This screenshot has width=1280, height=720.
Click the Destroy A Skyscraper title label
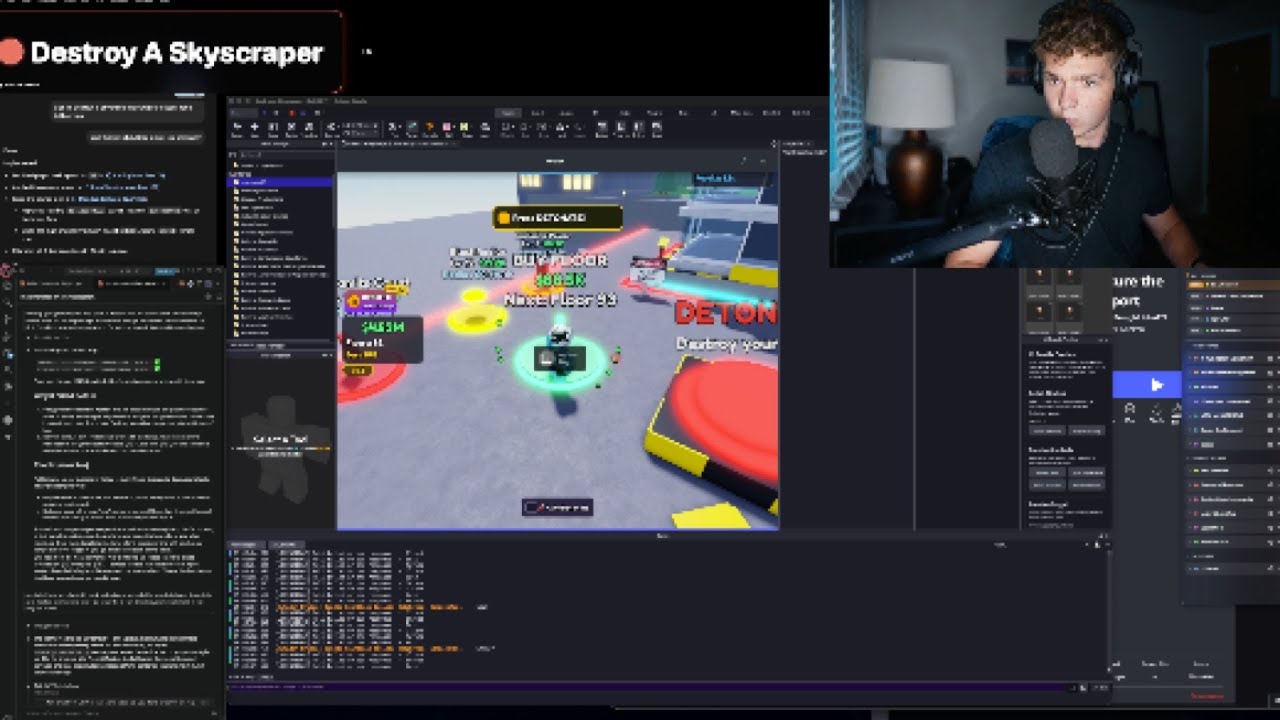tap(177, 53)
